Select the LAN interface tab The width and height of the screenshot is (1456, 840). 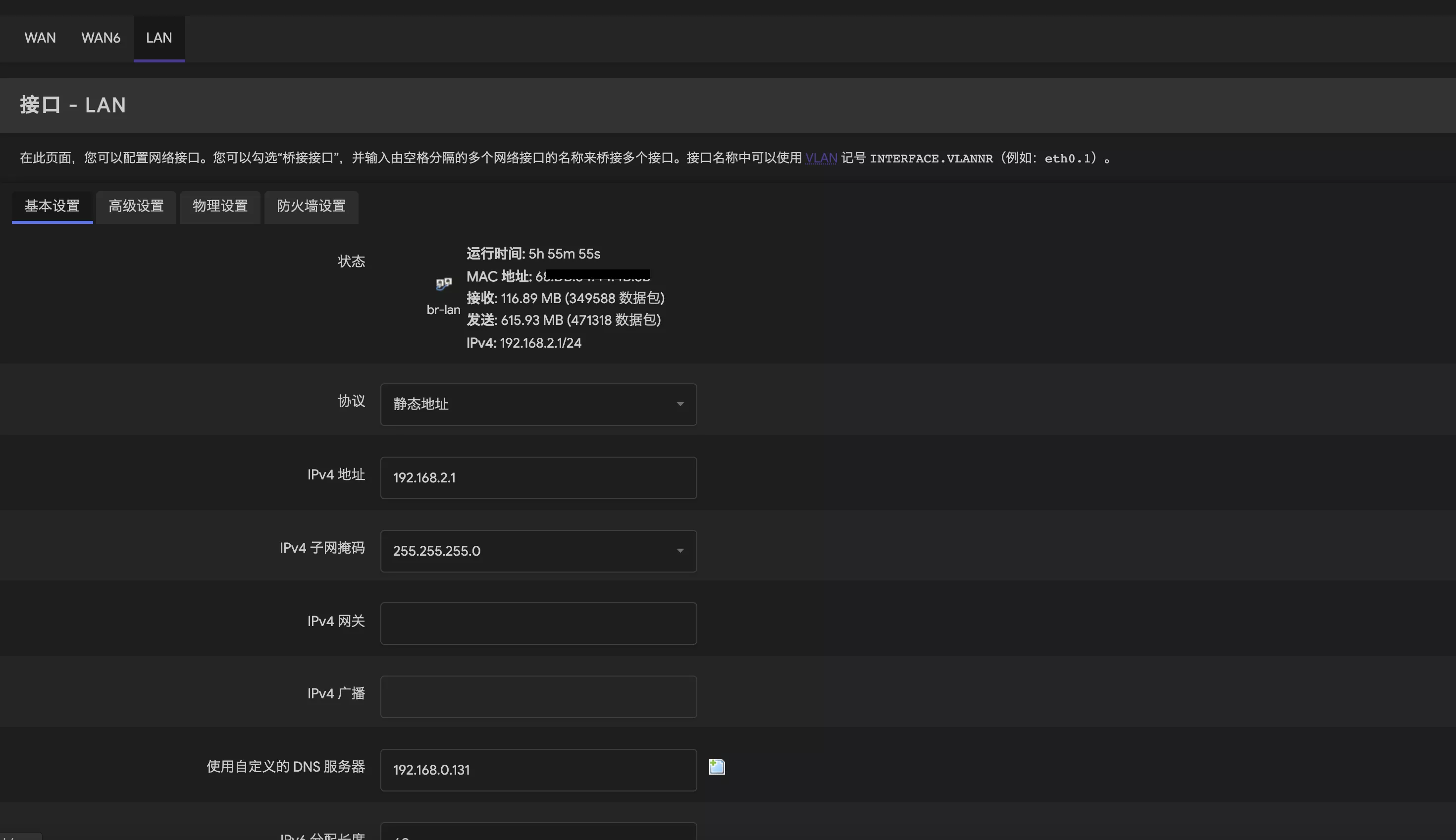pyautogui.click(x=158, y=38)
